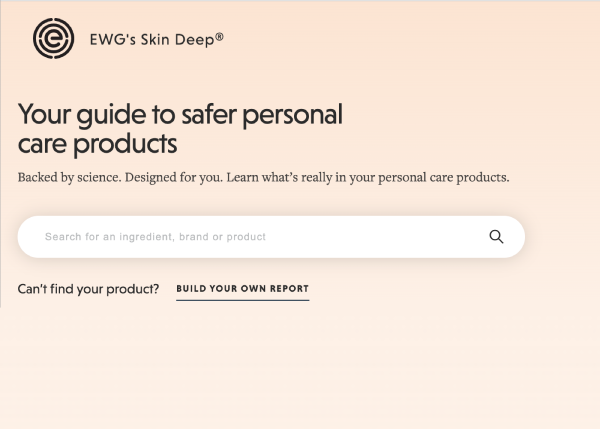Click the registered trademark symbol after Skin Deep
The image size is (600, 429).
click(x=219, y=37)
